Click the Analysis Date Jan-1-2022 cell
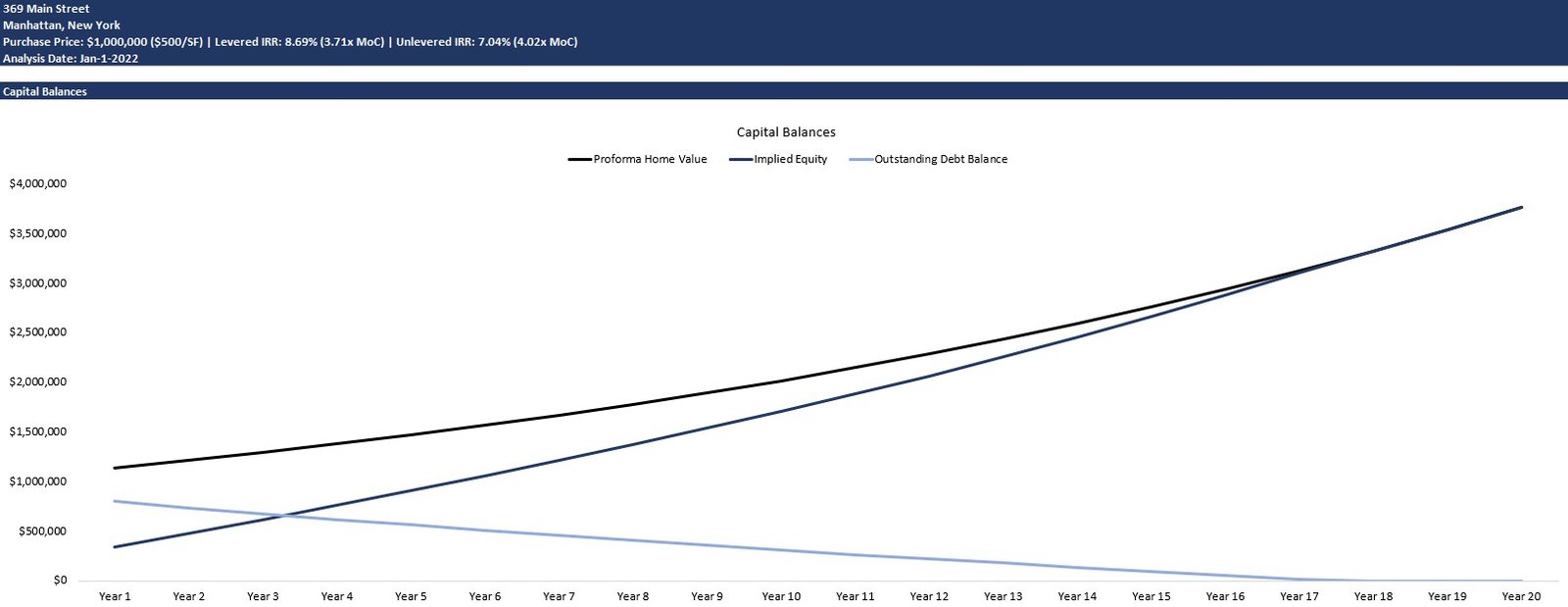Image resolution: width=1568 pixels, height=607 pixels. 71,59
